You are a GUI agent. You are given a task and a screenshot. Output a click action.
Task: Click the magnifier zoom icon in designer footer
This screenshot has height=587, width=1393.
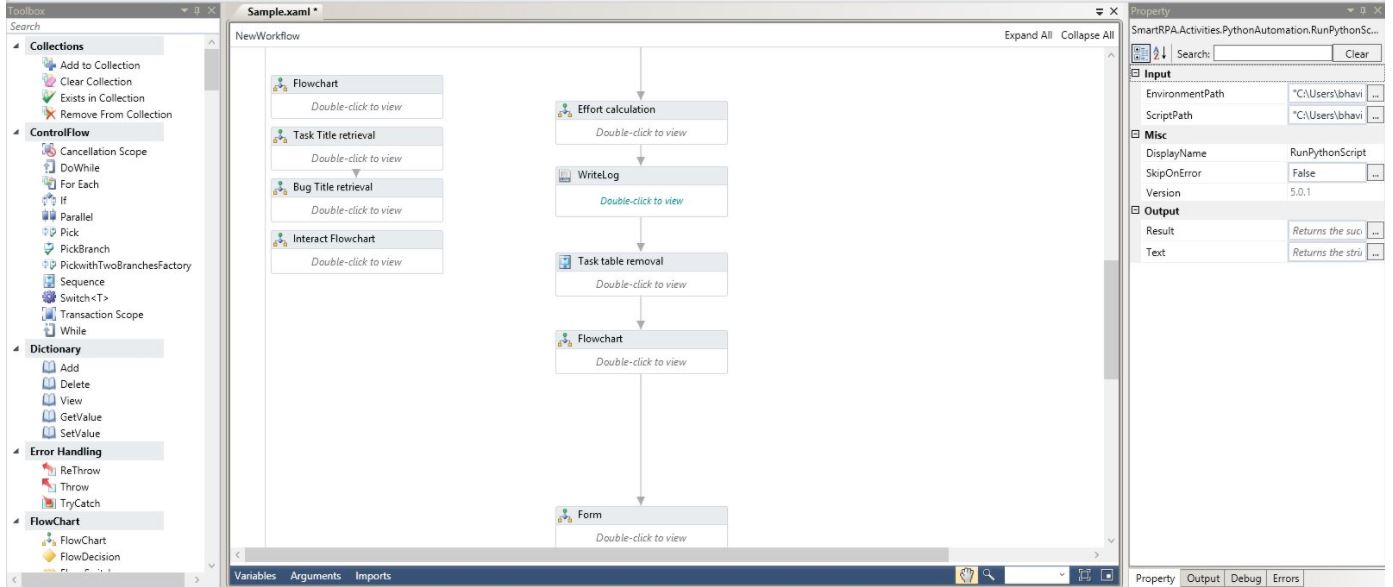[987, 575]
